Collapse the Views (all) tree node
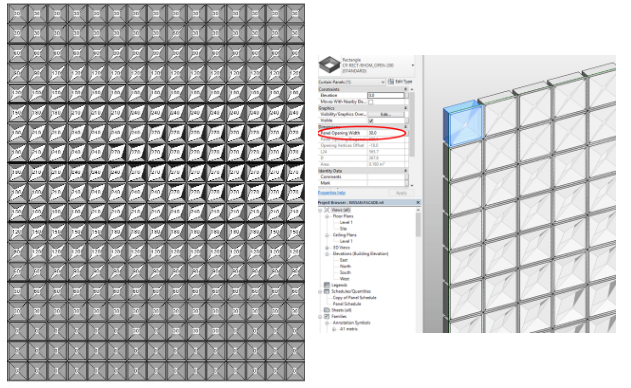Image resolution: width=631 pixels, height=388 pixels. [x=320, y=210]
